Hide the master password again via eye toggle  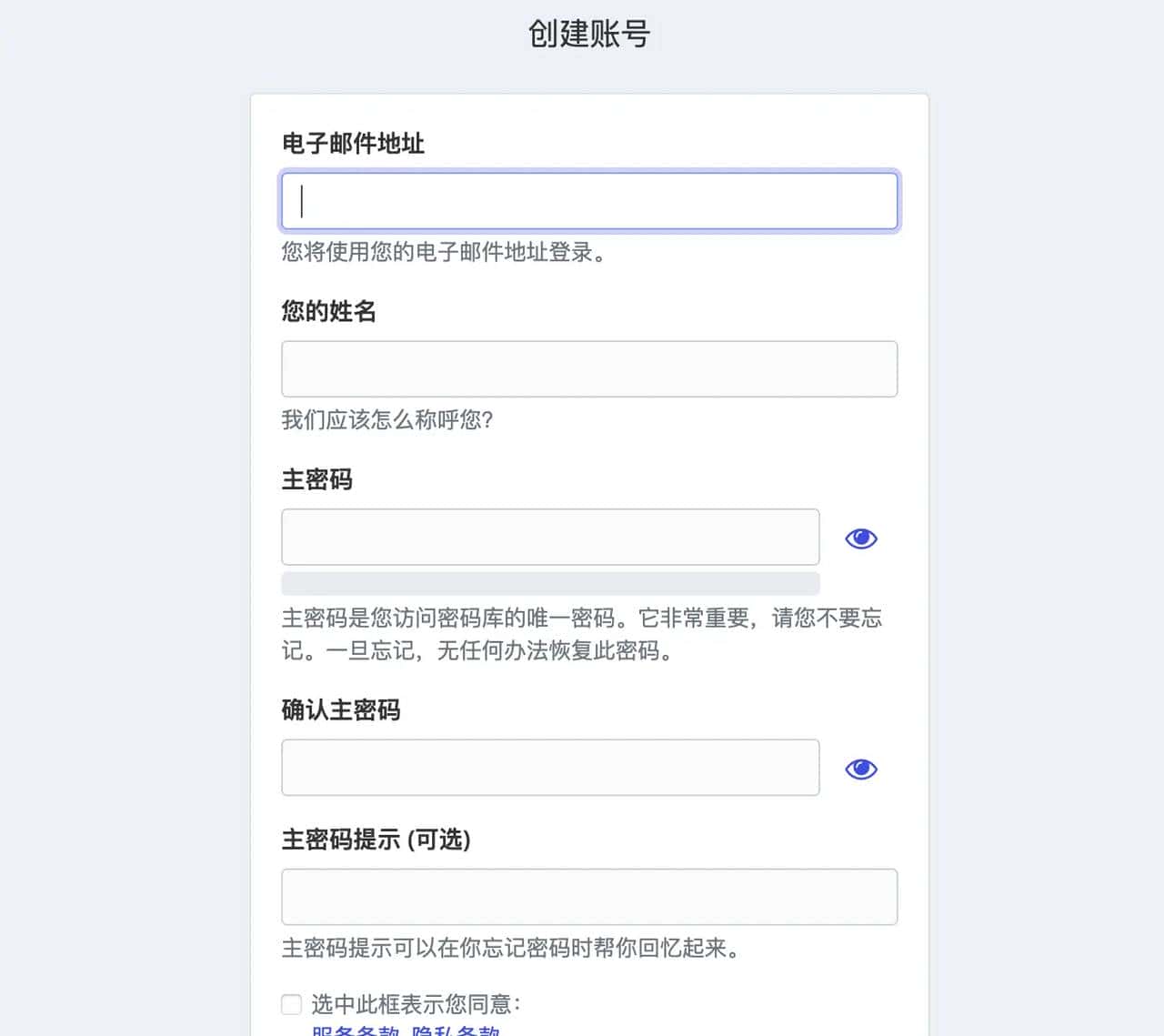tap(860, 538)
